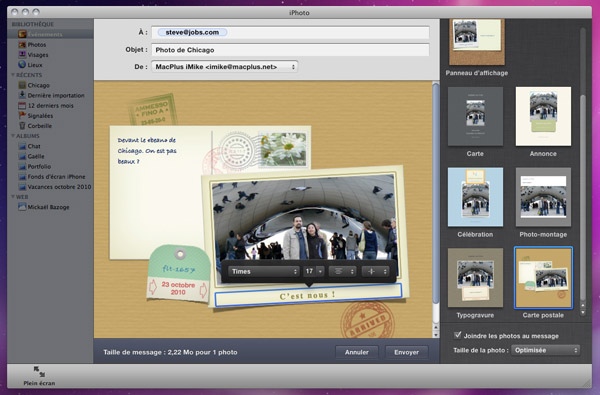Click the Objet subject field
Viewport: 600px width, 395px height.
tap(290, 50)
